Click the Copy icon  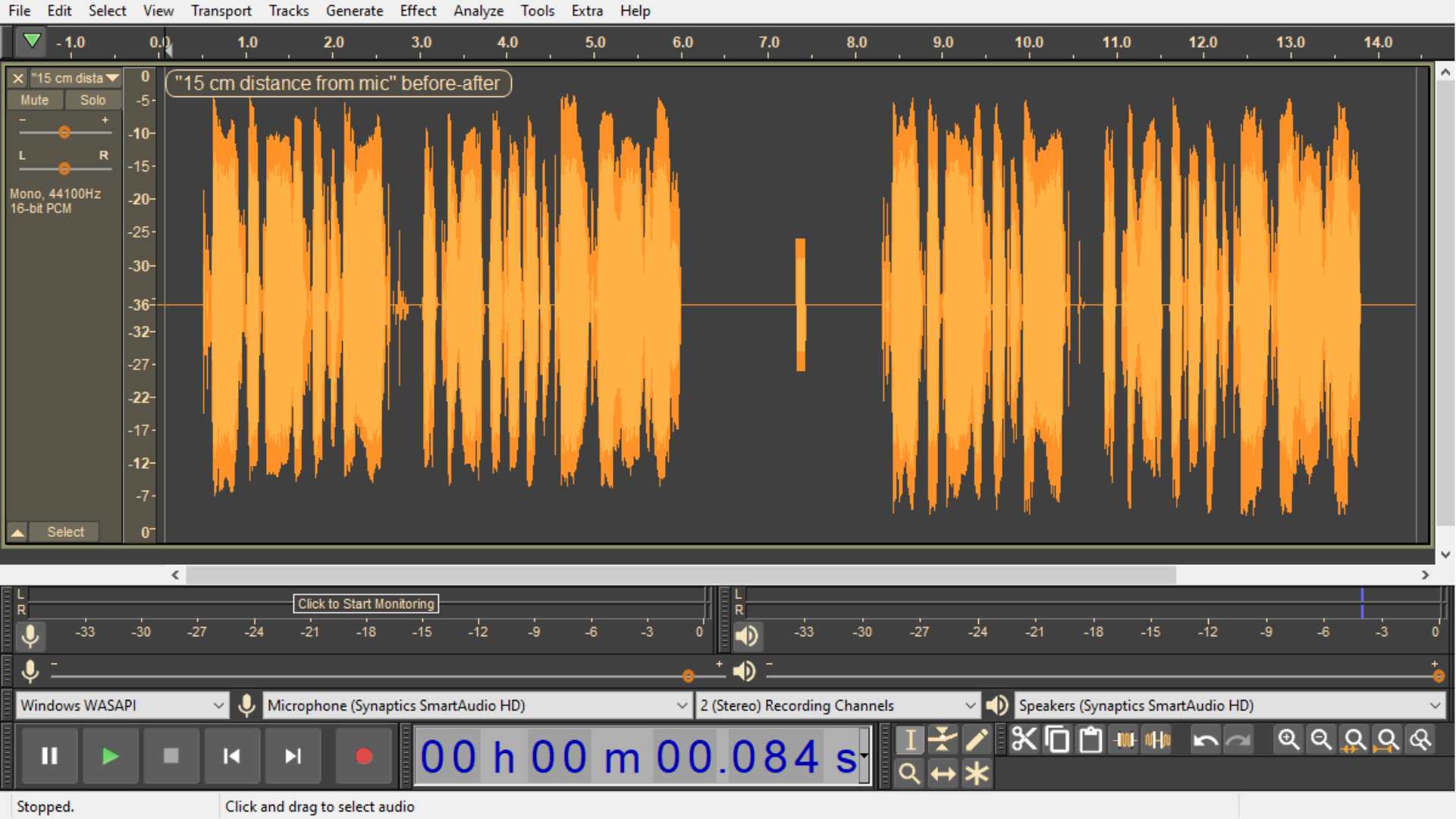[x=1057, y=739]
